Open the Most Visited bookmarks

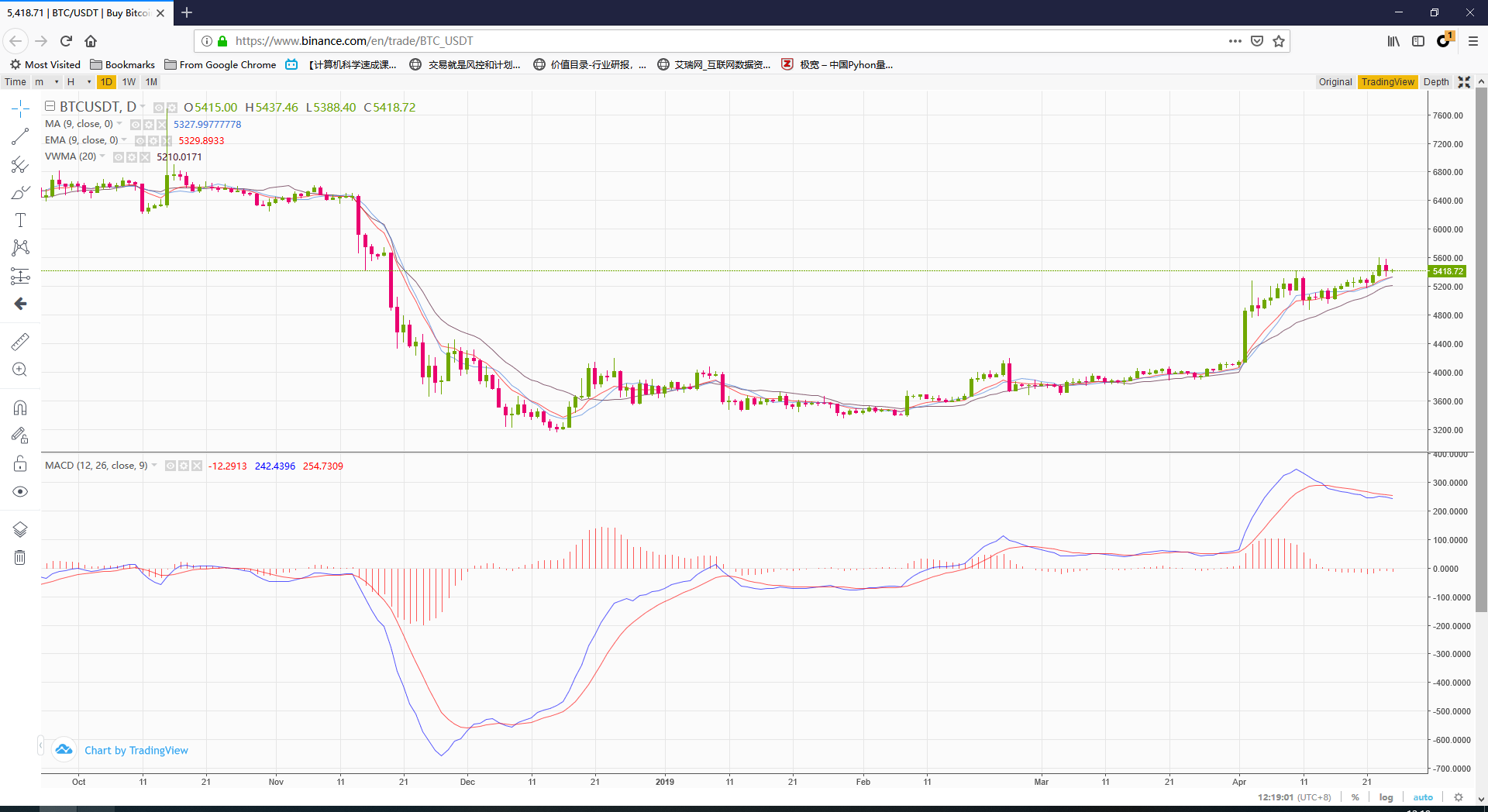coord(45,65)
